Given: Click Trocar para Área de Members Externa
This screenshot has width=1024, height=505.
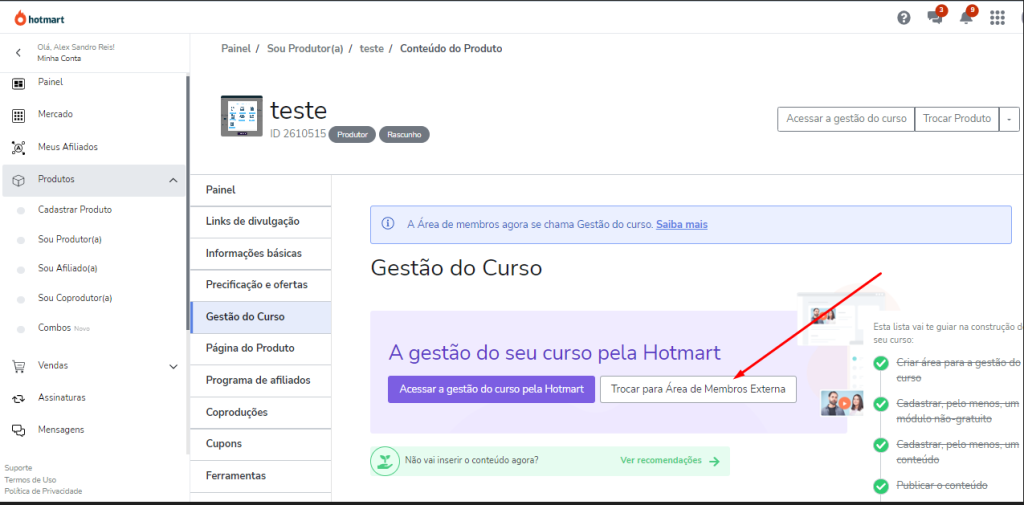Looking at the screenshot, I should 698,389.
